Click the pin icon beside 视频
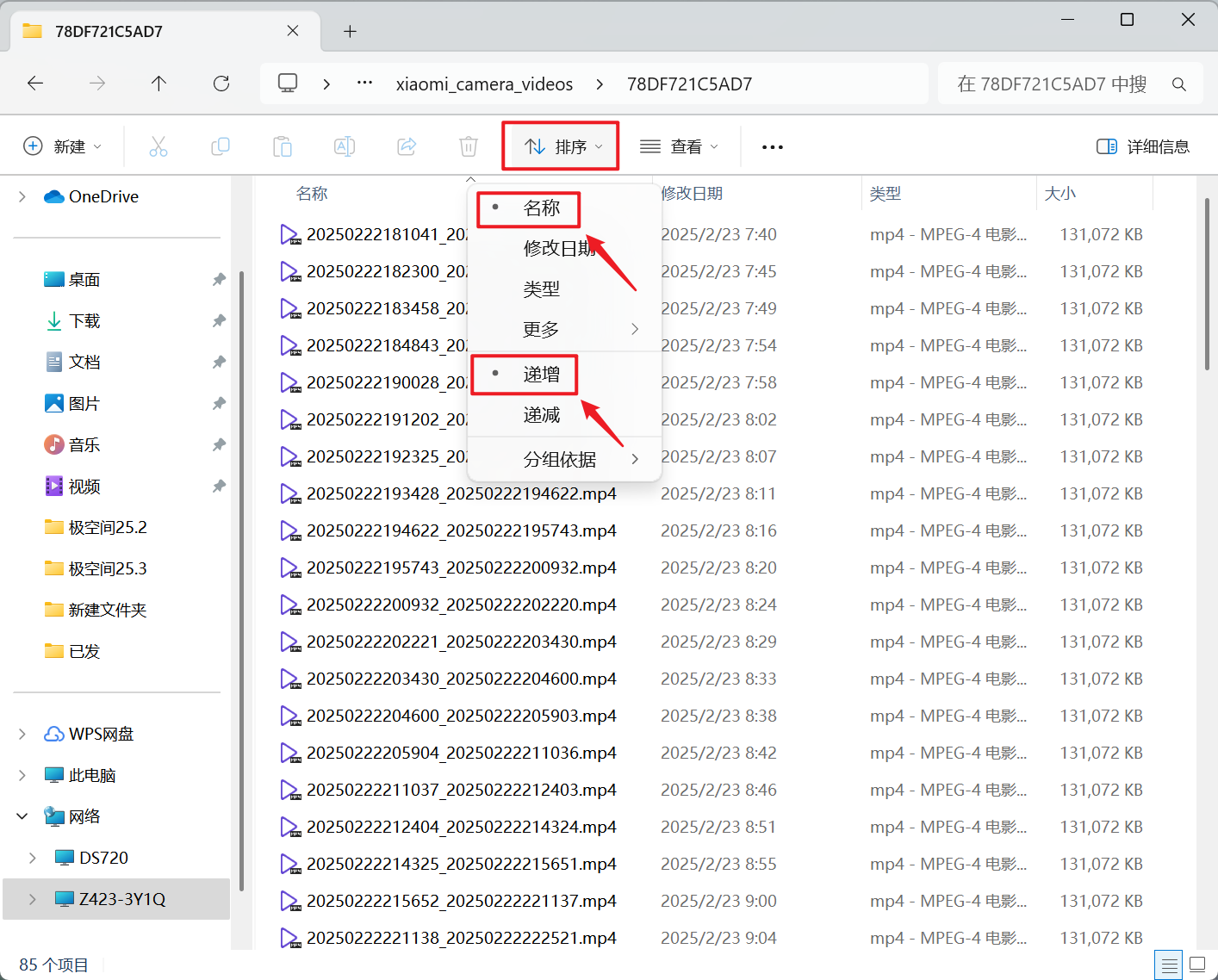The width and height of the screenshot is (1218, 980). tap(219, 487)
